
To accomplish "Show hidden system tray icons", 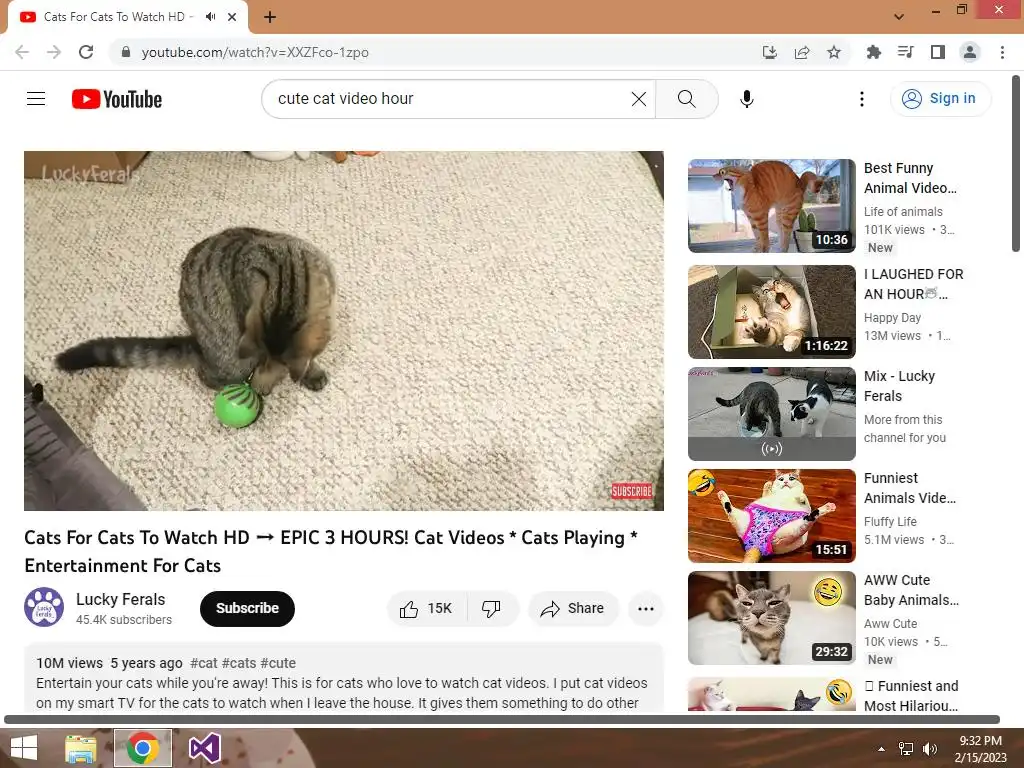I will [882, 748].
